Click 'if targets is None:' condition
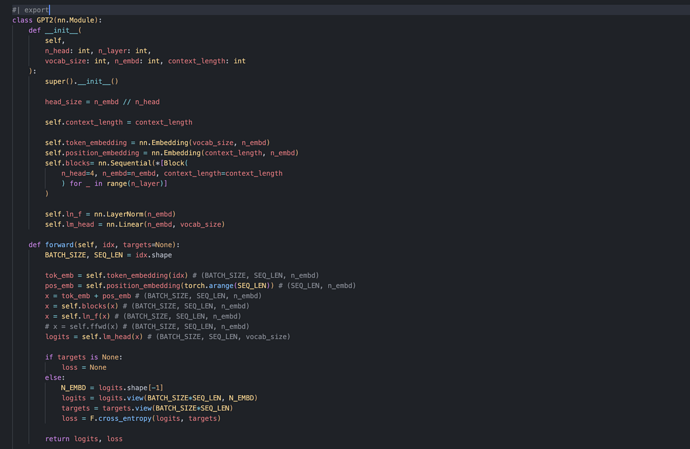The height and width of the screenshot is (449, 690). coord(83,357)
